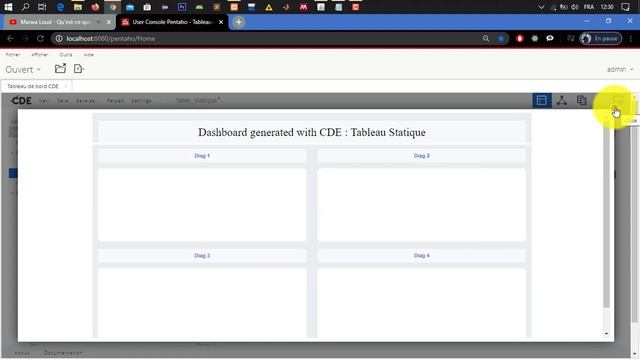The width and height of the screenshot is (640, 360).
Task: Open the notification center icon
Action: click(x=625, y=7)
